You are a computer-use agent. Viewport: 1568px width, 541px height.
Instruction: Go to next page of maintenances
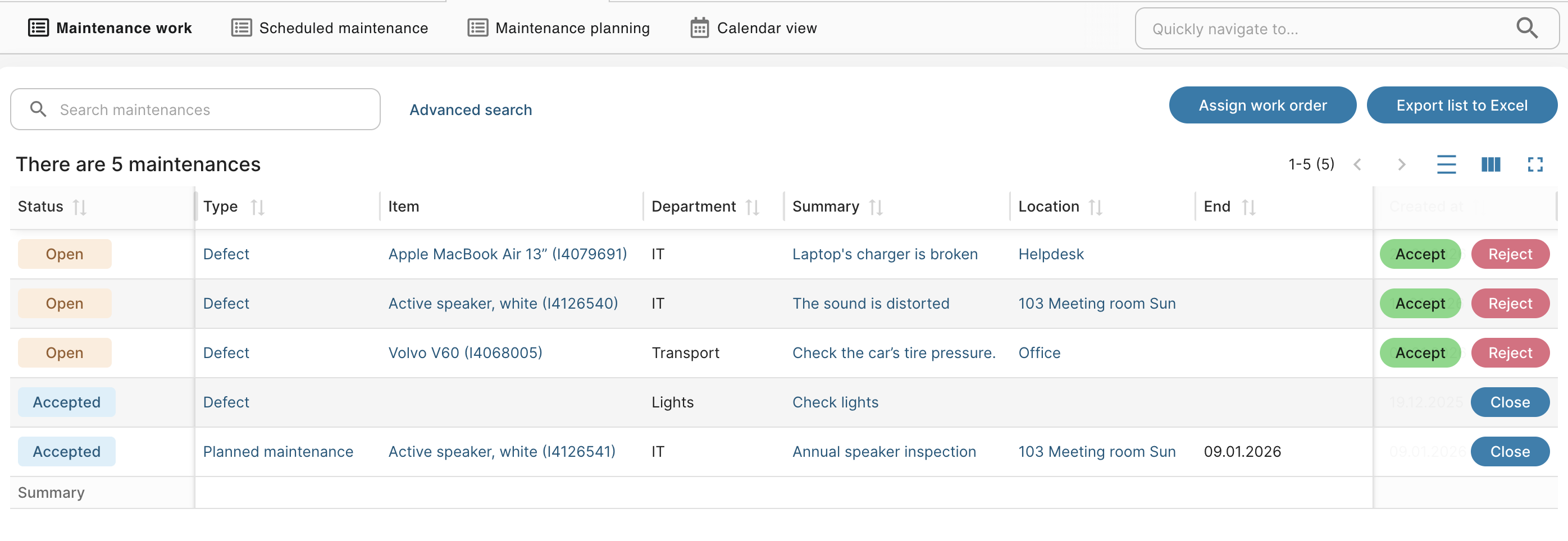1401,164
